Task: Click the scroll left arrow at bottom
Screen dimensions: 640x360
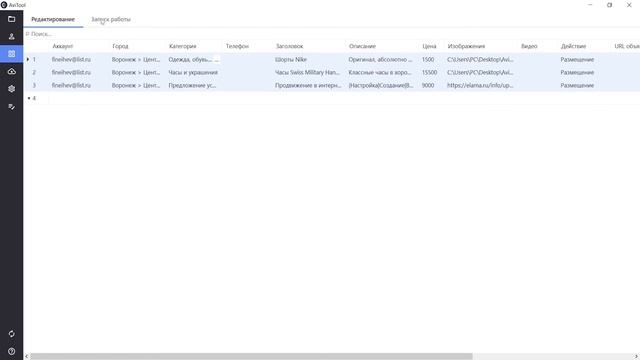Action: 27,356
